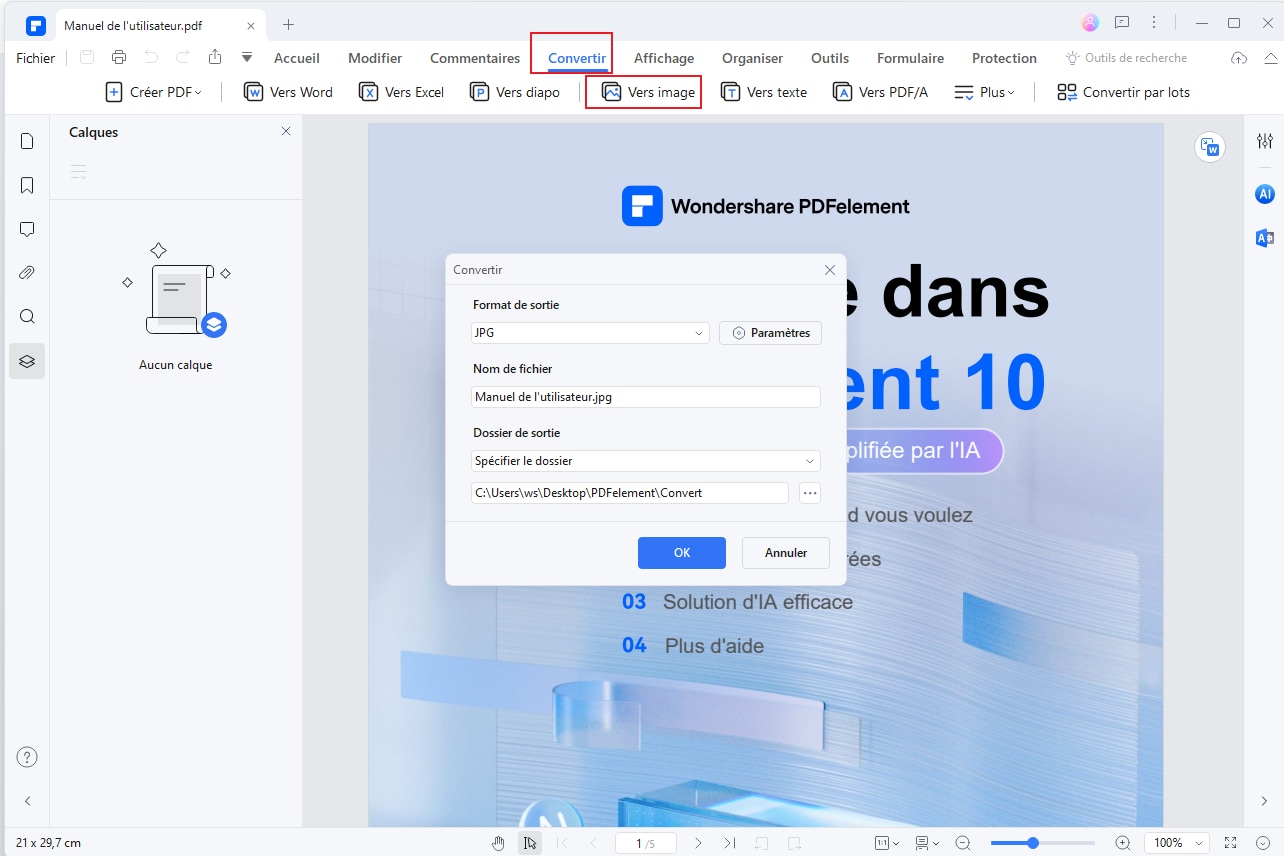Click the browse folder ellipsis button

point(810,493)
